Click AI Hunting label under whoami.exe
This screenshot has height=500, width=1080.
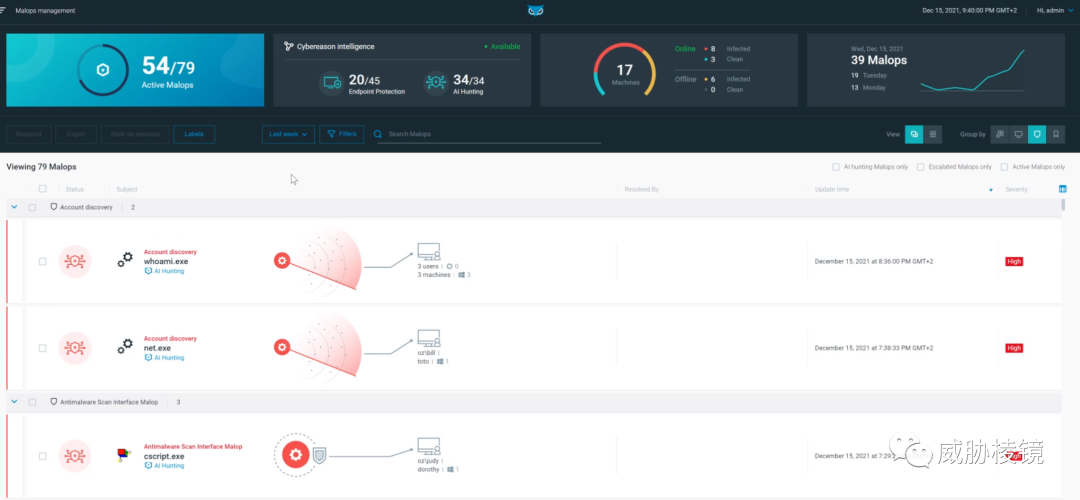click(x=164, y=271)
